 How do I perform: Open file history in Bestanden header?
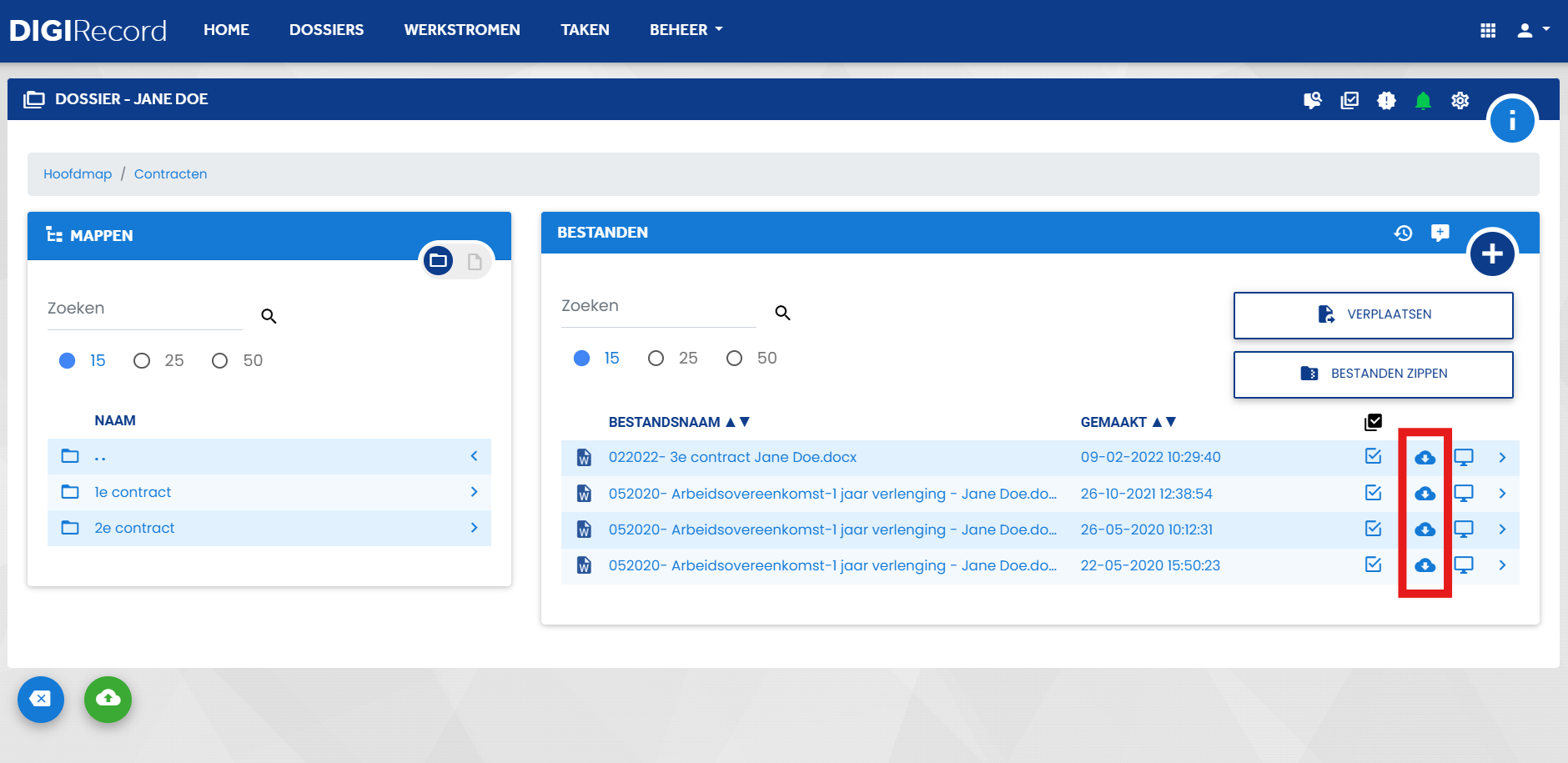[x=1403, y=233]
